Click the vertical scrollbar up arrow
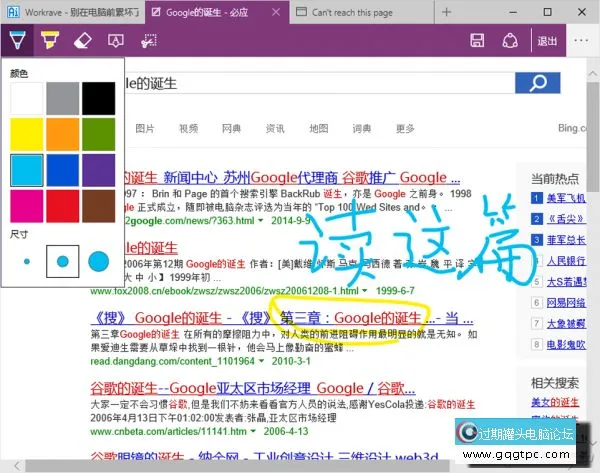Image resolution: width=600 pixels, height=473 pixels. click(593, 73)
